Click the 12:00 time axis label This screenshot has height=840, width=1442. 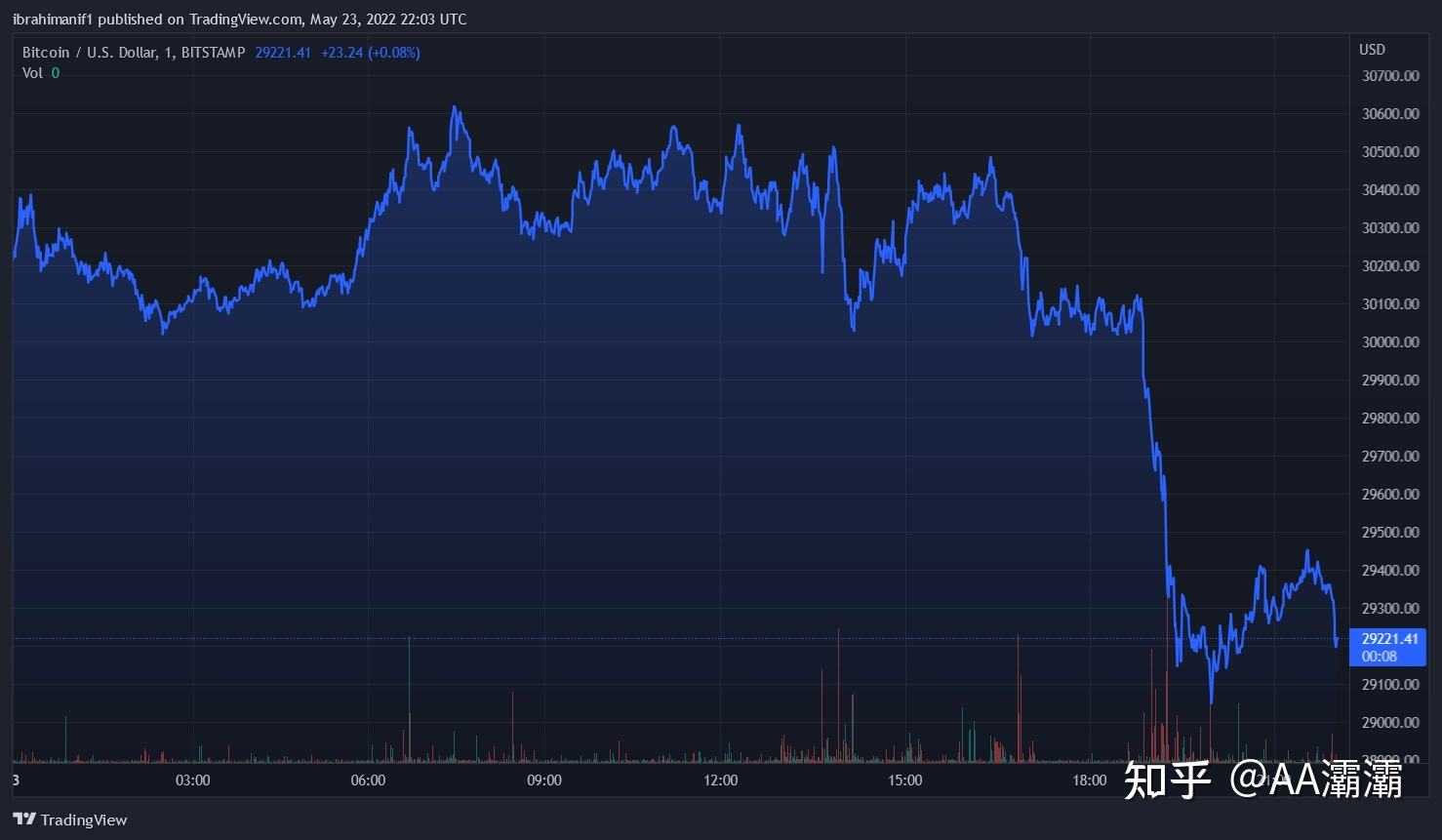tap(720, 780)
